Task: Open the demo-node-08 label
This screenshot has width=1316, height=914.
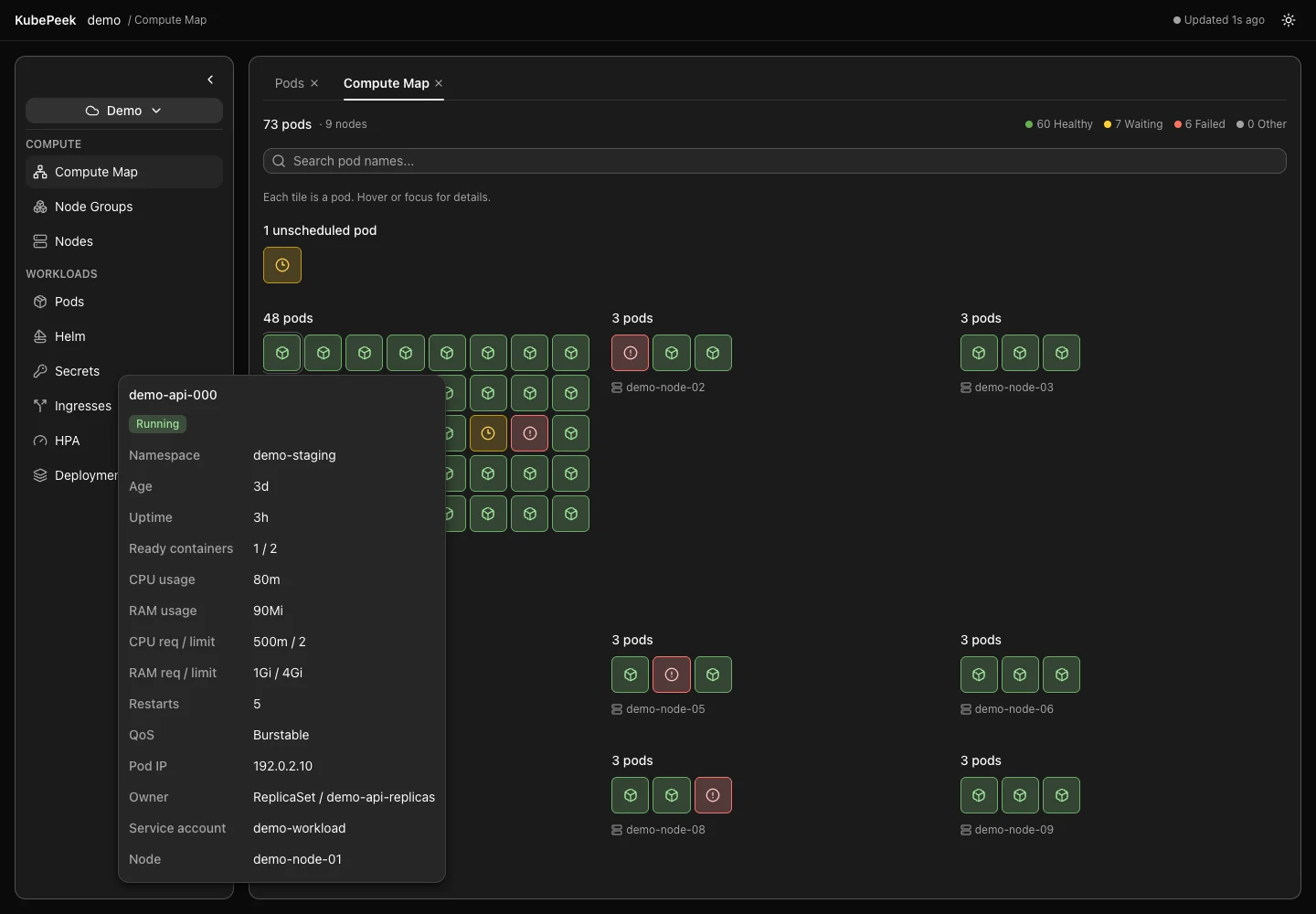Action: 658,830
